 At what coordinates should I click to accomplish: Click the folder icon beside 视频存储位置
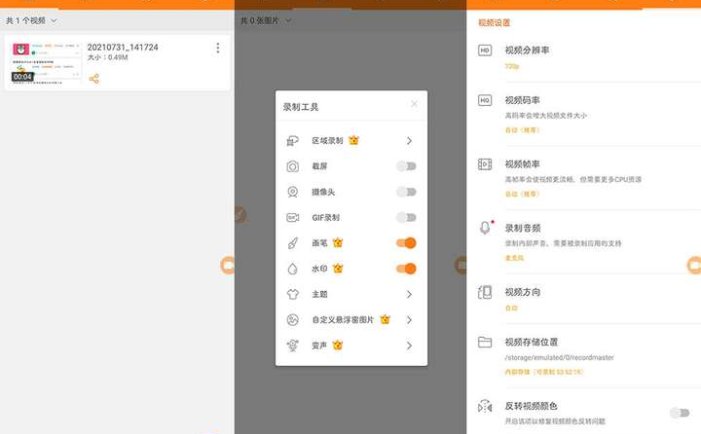click(x=485, y=342)
